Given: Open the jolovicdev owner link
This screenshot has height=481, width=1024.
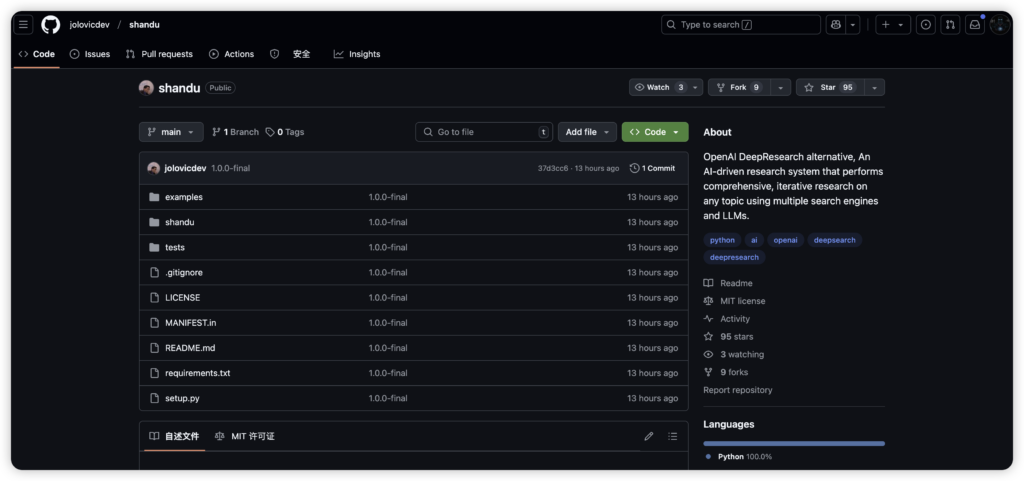Looking at the screenshot, I should coord(90,25).
